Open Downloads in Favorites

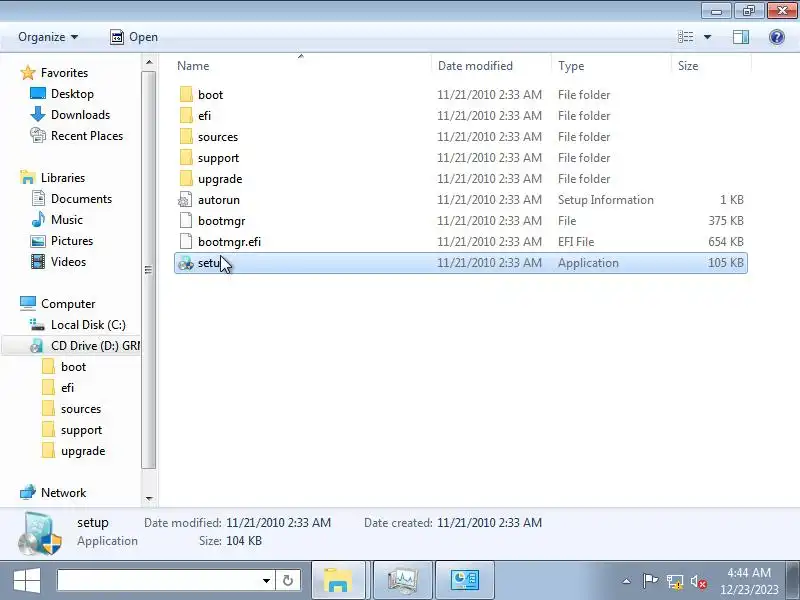coord(70,115)
